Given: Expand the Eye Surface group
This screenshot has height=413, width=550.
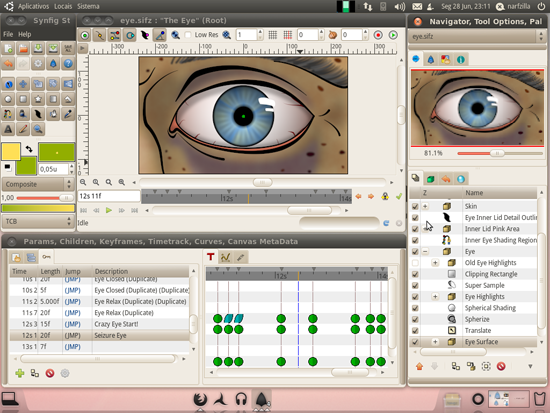Looking at the screenshot, I should click(435, 342).
